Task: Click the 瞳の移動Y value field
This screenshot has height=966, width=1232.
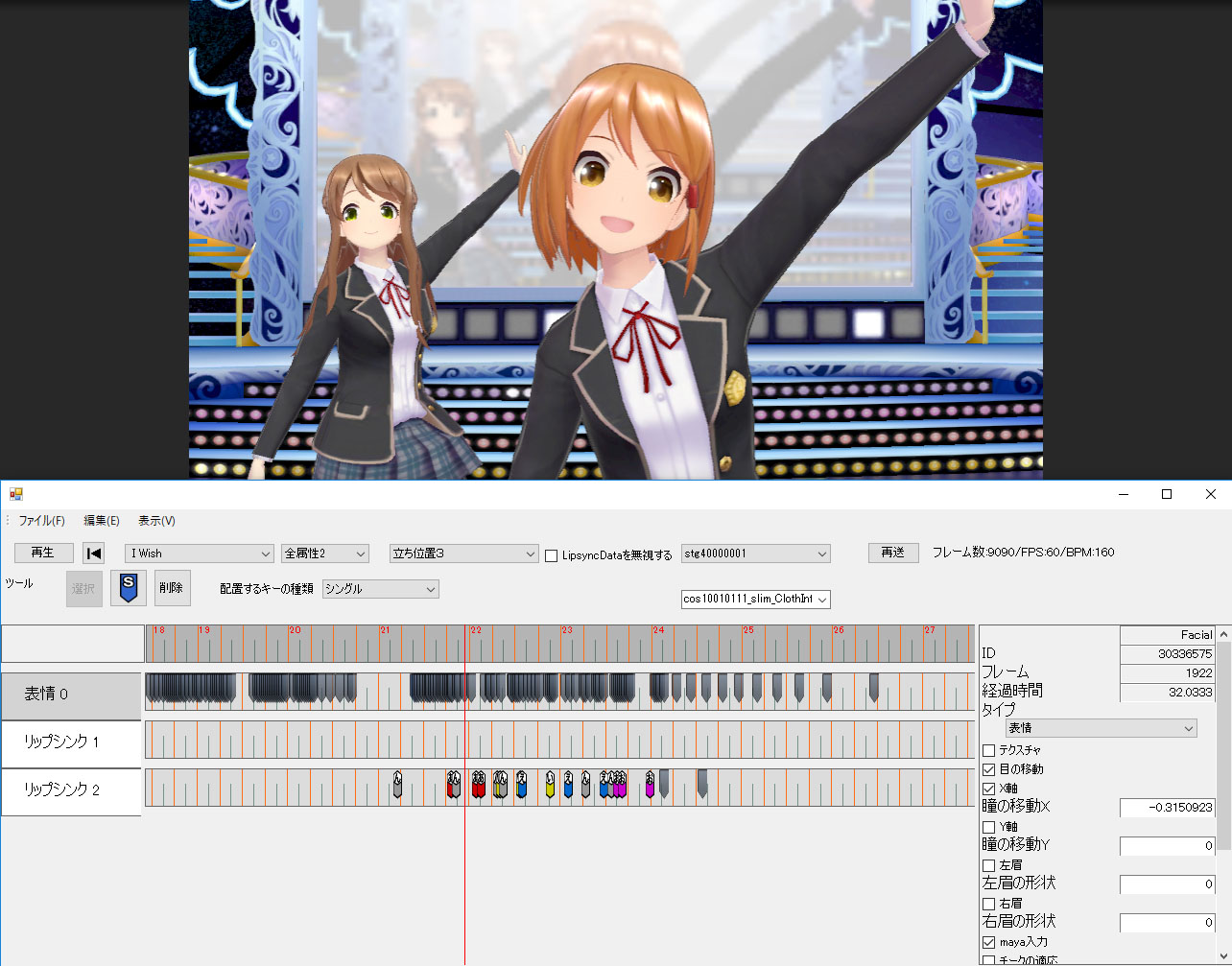Action: coord(1168,846)
